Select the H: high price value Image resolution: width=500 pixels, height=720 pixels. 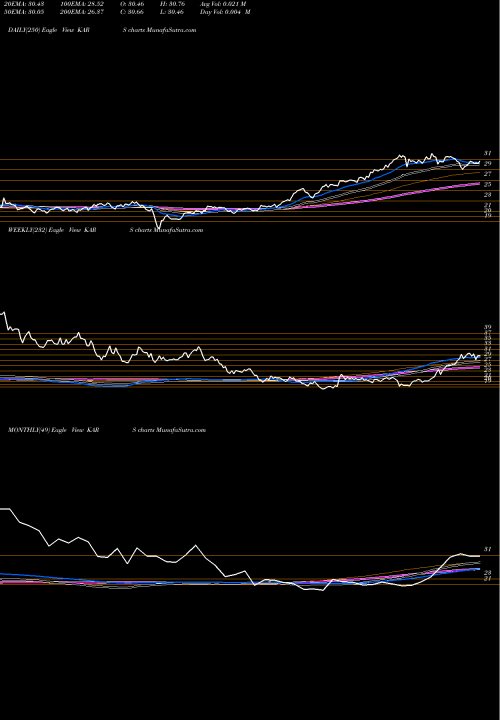(173, 4)
